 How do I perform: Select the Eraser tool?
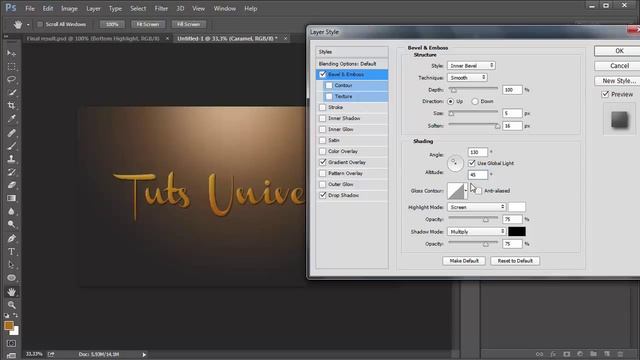coord(11,185)
